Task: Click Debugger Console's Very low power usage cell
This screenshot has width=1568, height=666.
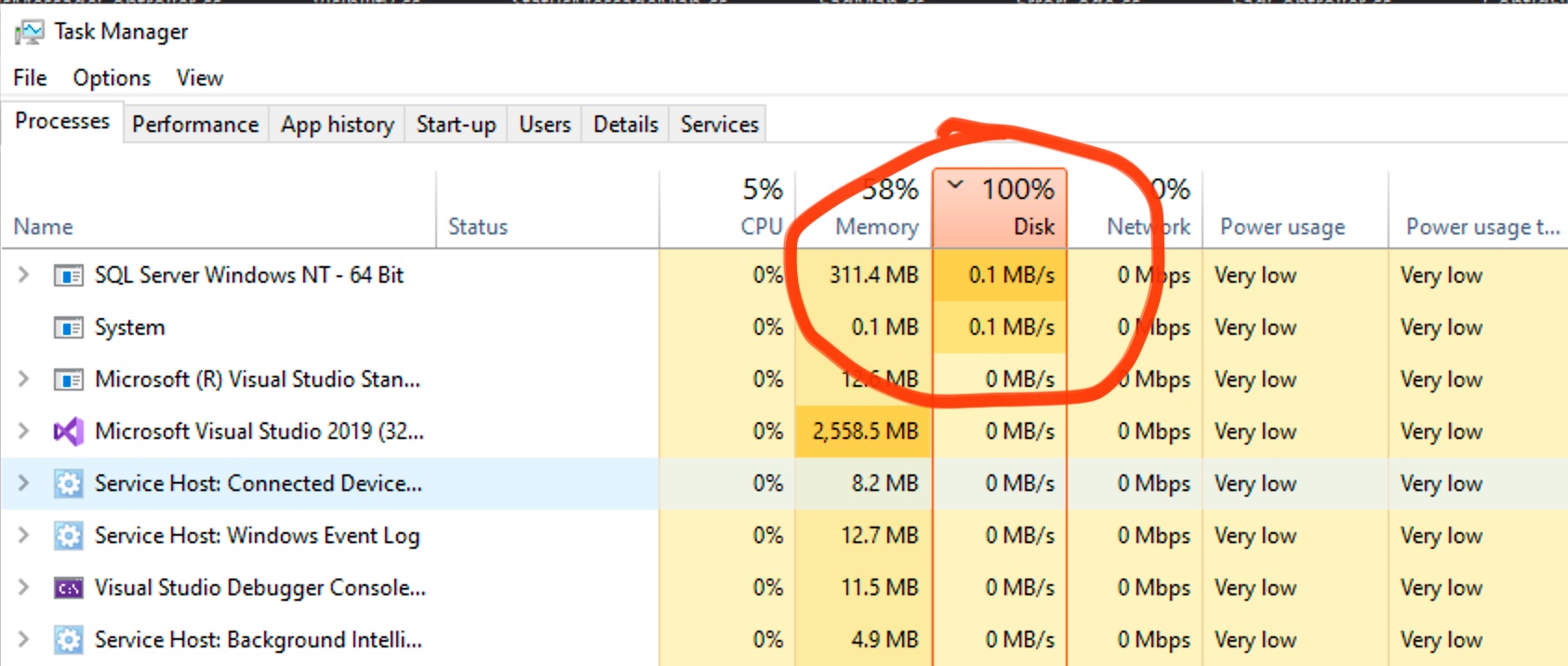Action: pos(1296,588)
